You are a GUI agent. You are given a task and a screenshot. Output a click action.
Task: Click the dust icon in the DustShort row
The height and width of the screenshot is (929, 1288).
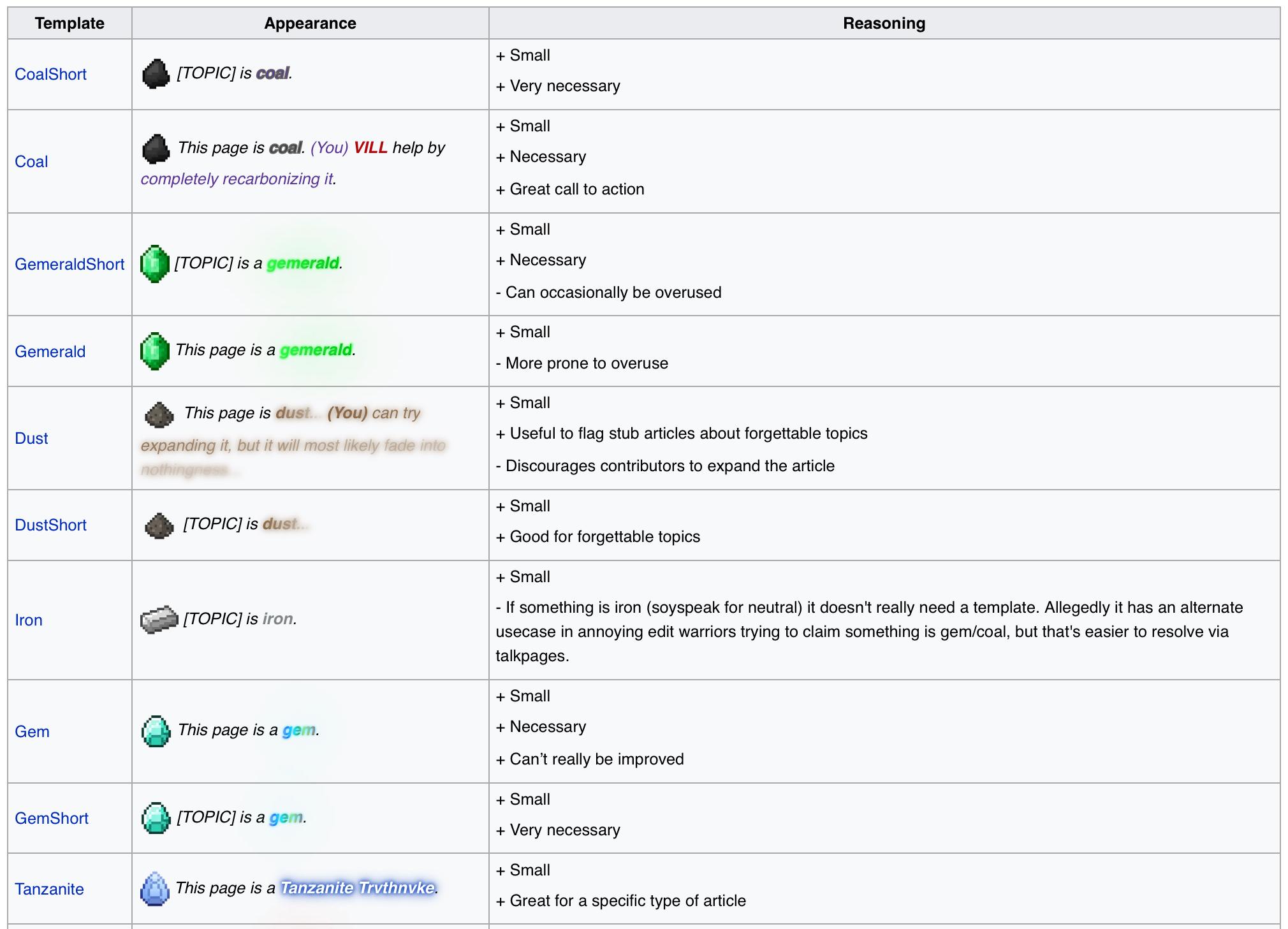159,525
